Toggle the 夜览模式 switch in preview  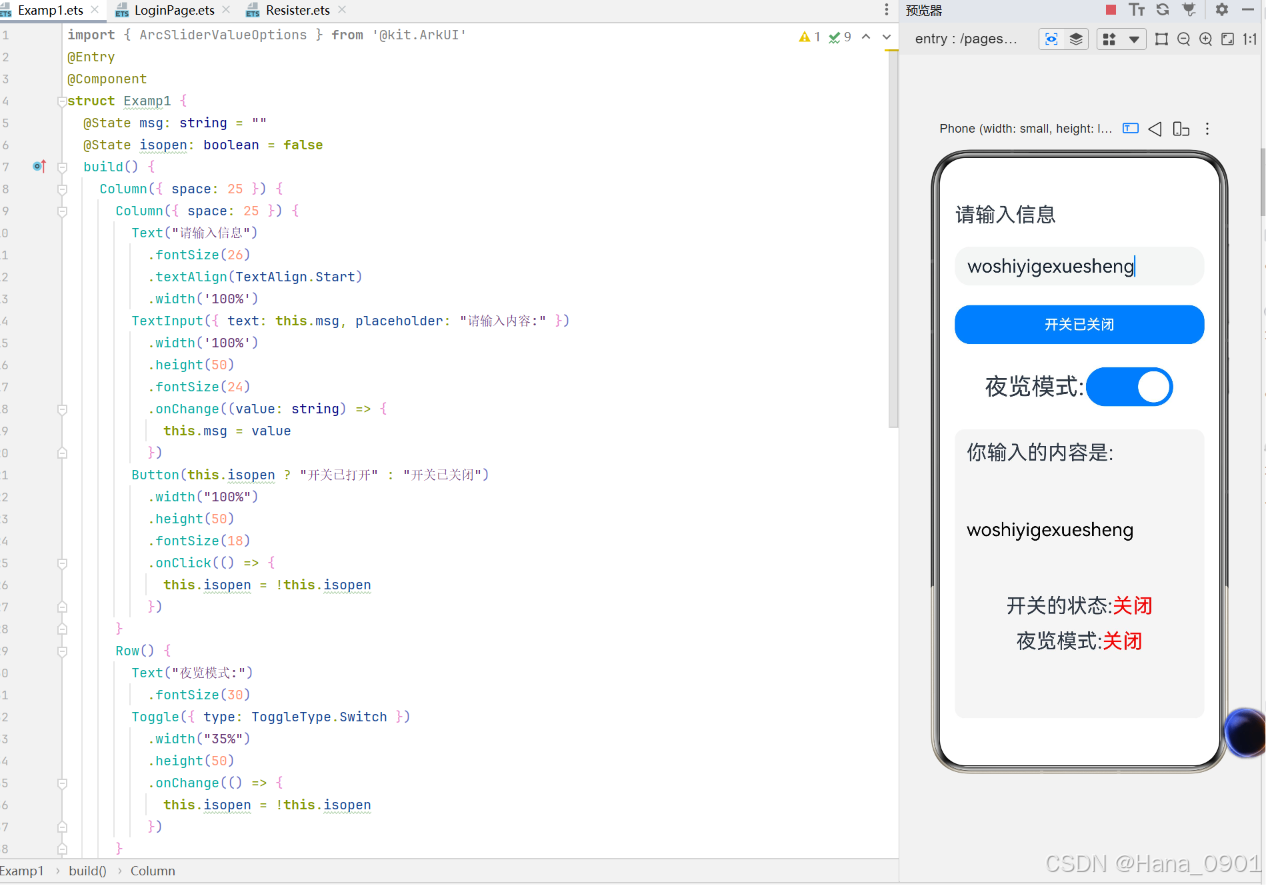point(1129,387)
